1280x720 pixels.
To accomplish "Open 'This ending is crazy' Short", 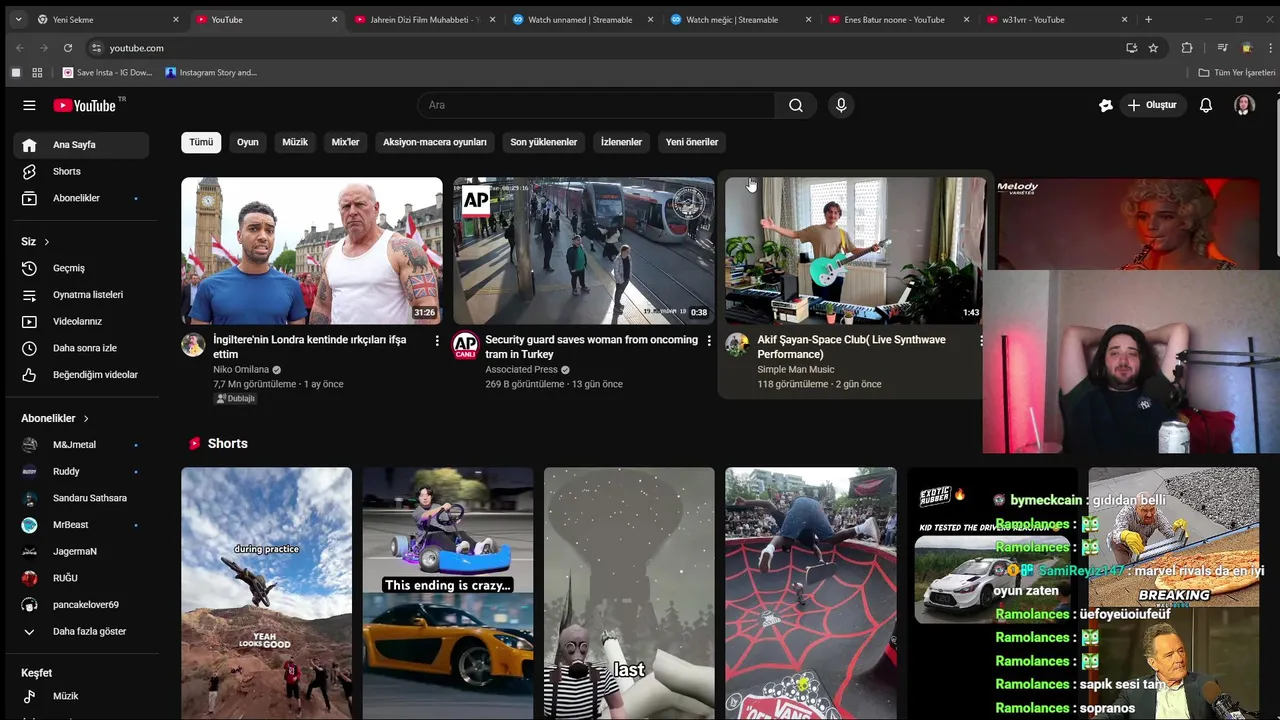I will click(x=448, y=594).
